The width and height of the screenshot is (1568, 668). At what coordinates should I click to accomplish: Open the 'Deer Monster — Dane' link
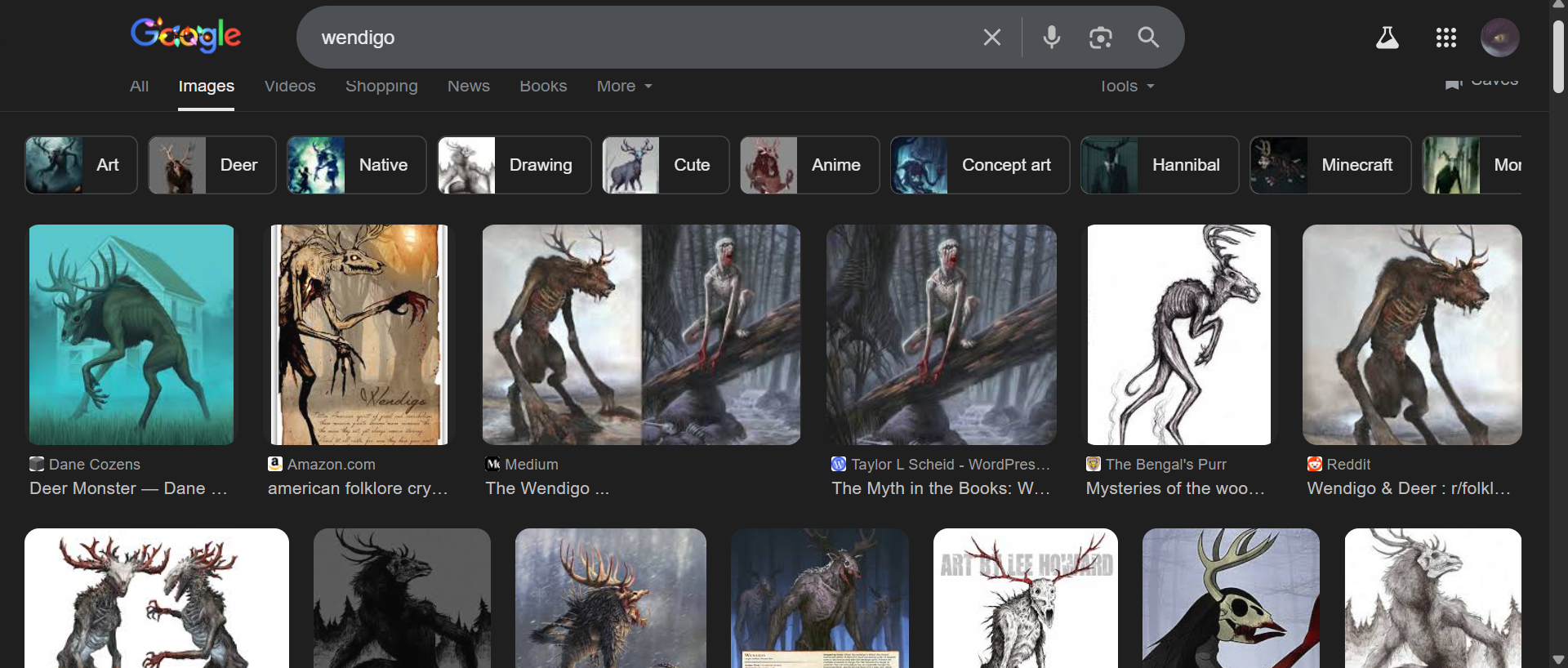pyautogui.click(x=128, y=488)
